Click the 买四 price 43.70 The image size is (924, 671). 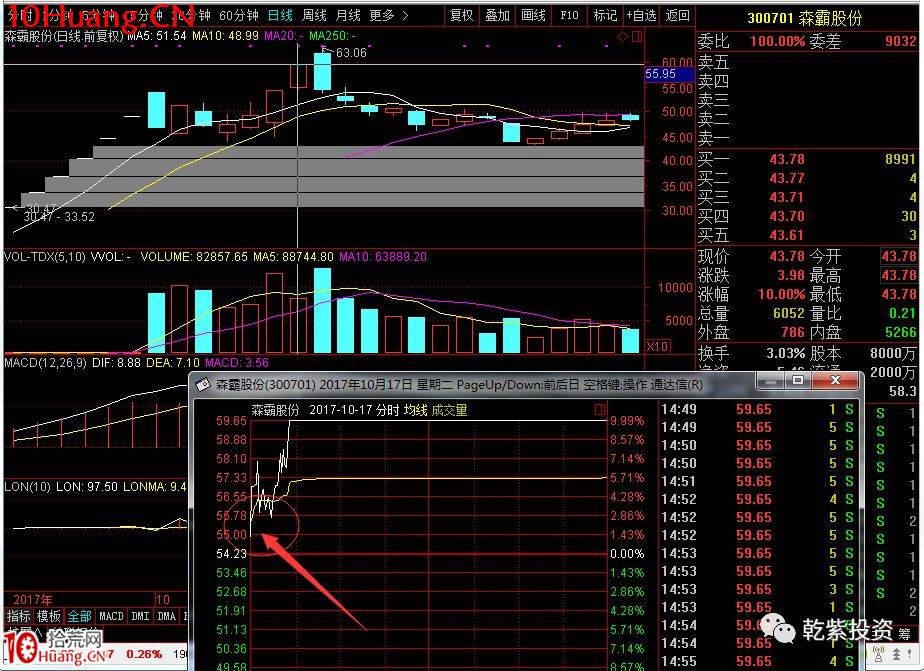[787, 216]
